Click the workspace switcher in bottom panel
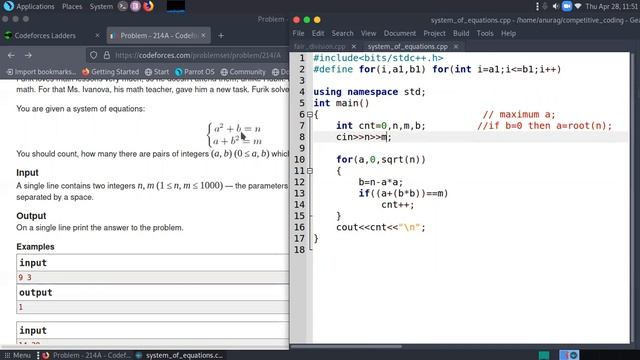This screenshot has width=640, height=360. pos(569,355)
